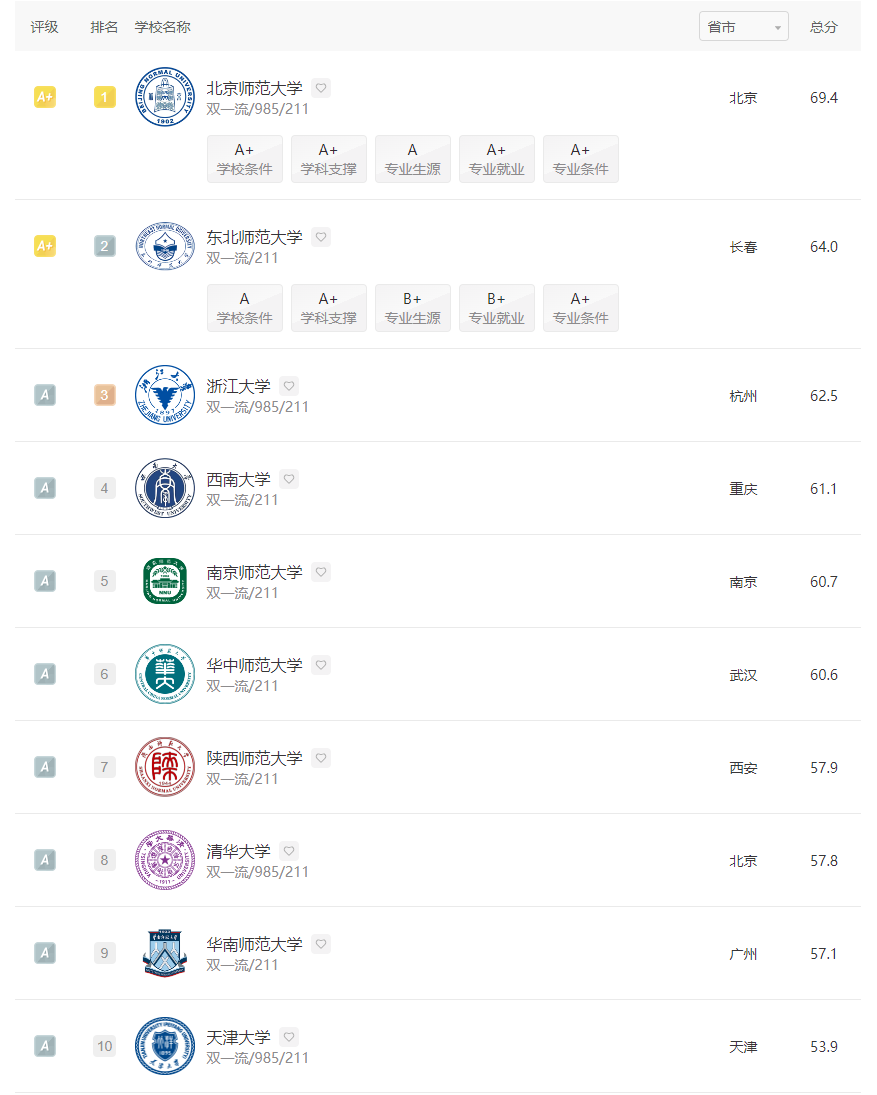Screen dimensions: 877x1095
Task: Expand 东北师范大学 A+ 学科支撑 detail
Action: click(x=329, y=308)
